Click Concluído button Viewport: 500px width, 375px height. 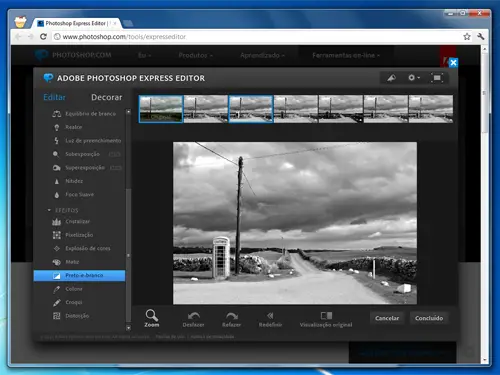[429, 318]
